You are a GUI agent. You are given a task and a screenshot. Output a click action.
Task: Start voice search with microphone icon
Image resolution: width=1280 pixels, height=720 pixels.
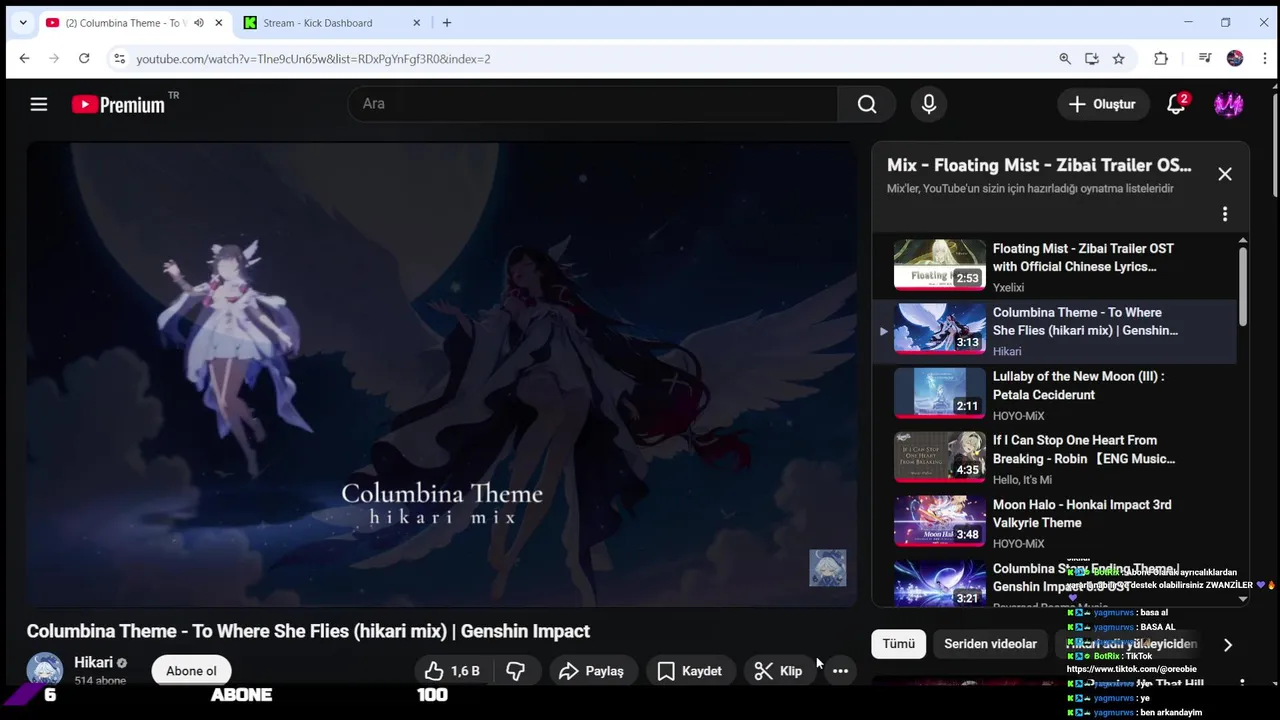(929, 104)
